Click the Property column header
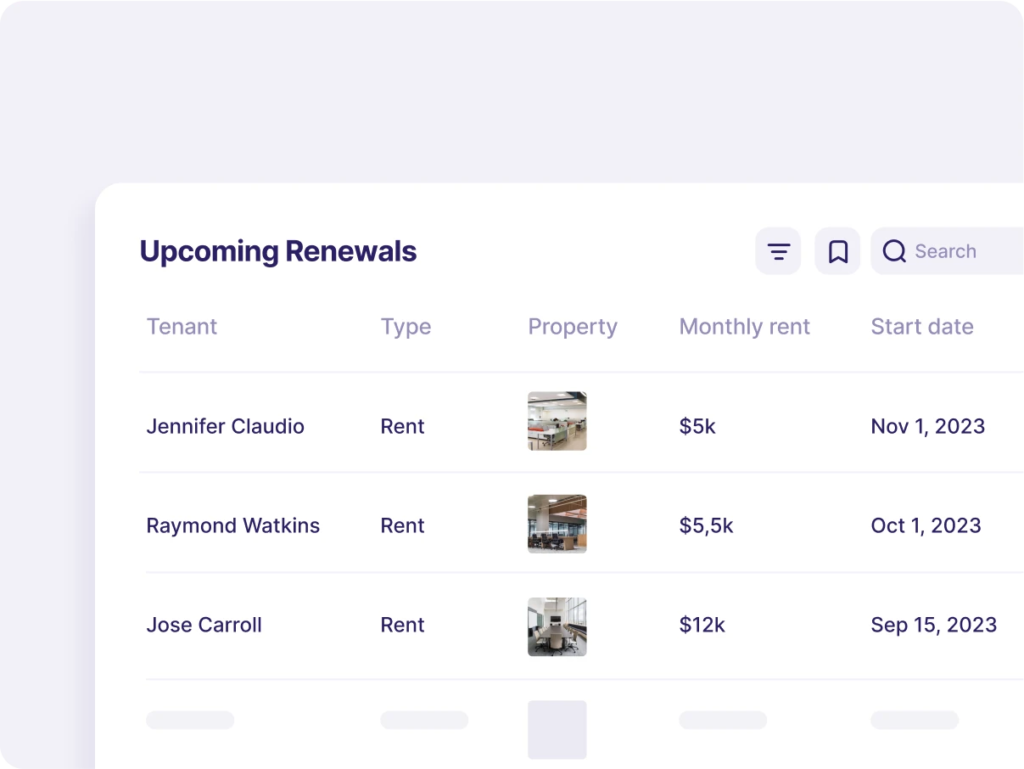 (572, 327)
